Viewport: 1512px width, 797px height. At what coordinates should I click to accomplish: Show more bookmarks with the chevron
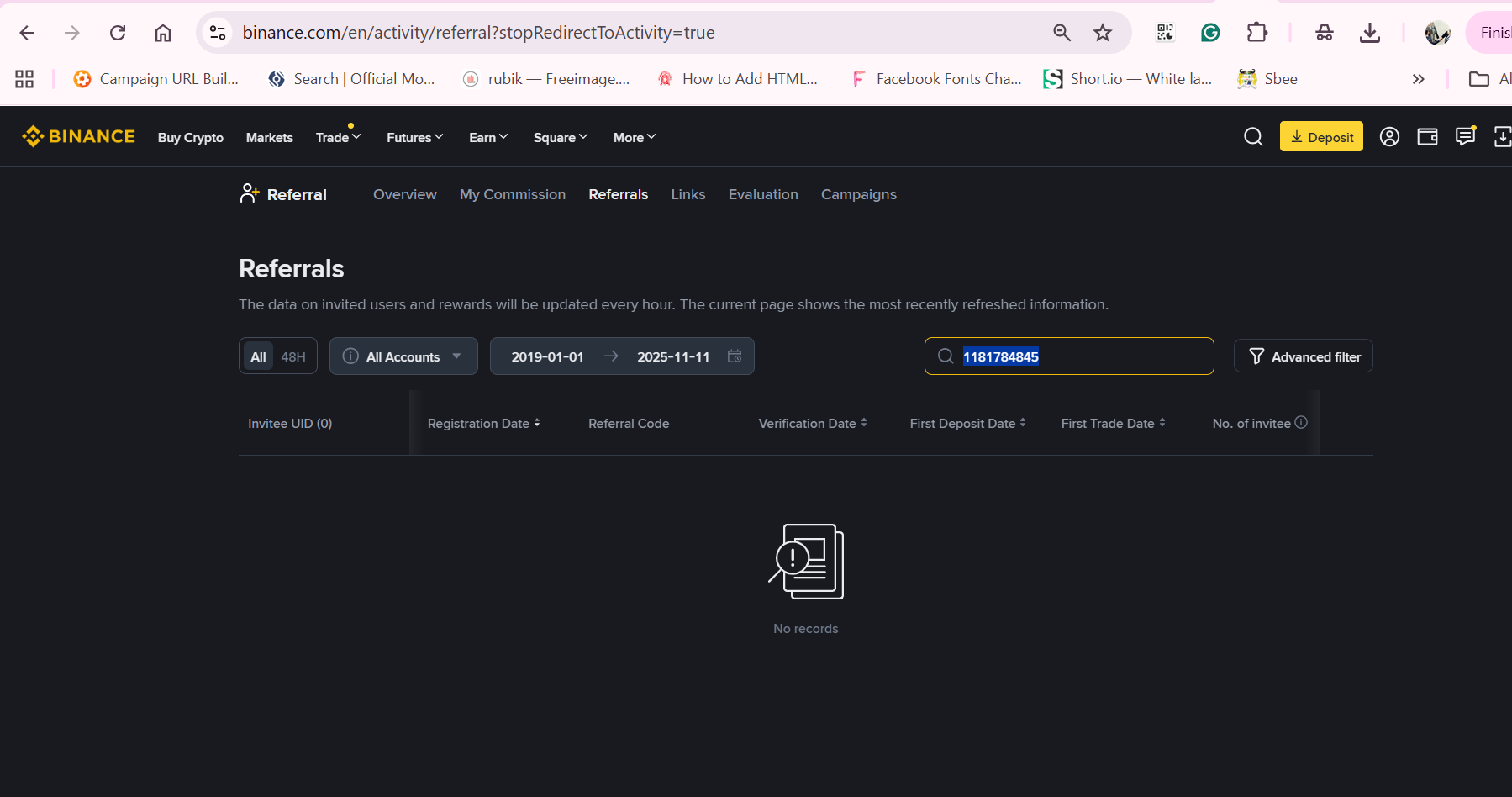[1419, 79]
